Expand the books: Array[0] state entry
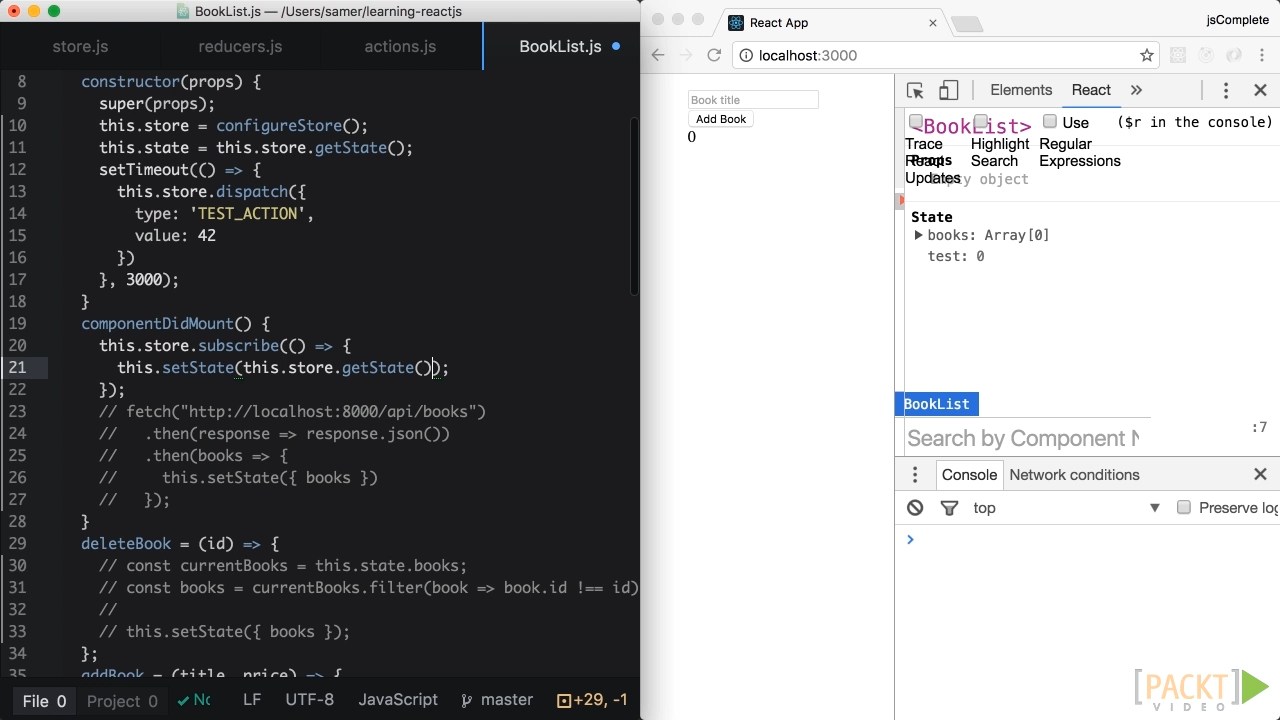 click(x=918, y=235)
